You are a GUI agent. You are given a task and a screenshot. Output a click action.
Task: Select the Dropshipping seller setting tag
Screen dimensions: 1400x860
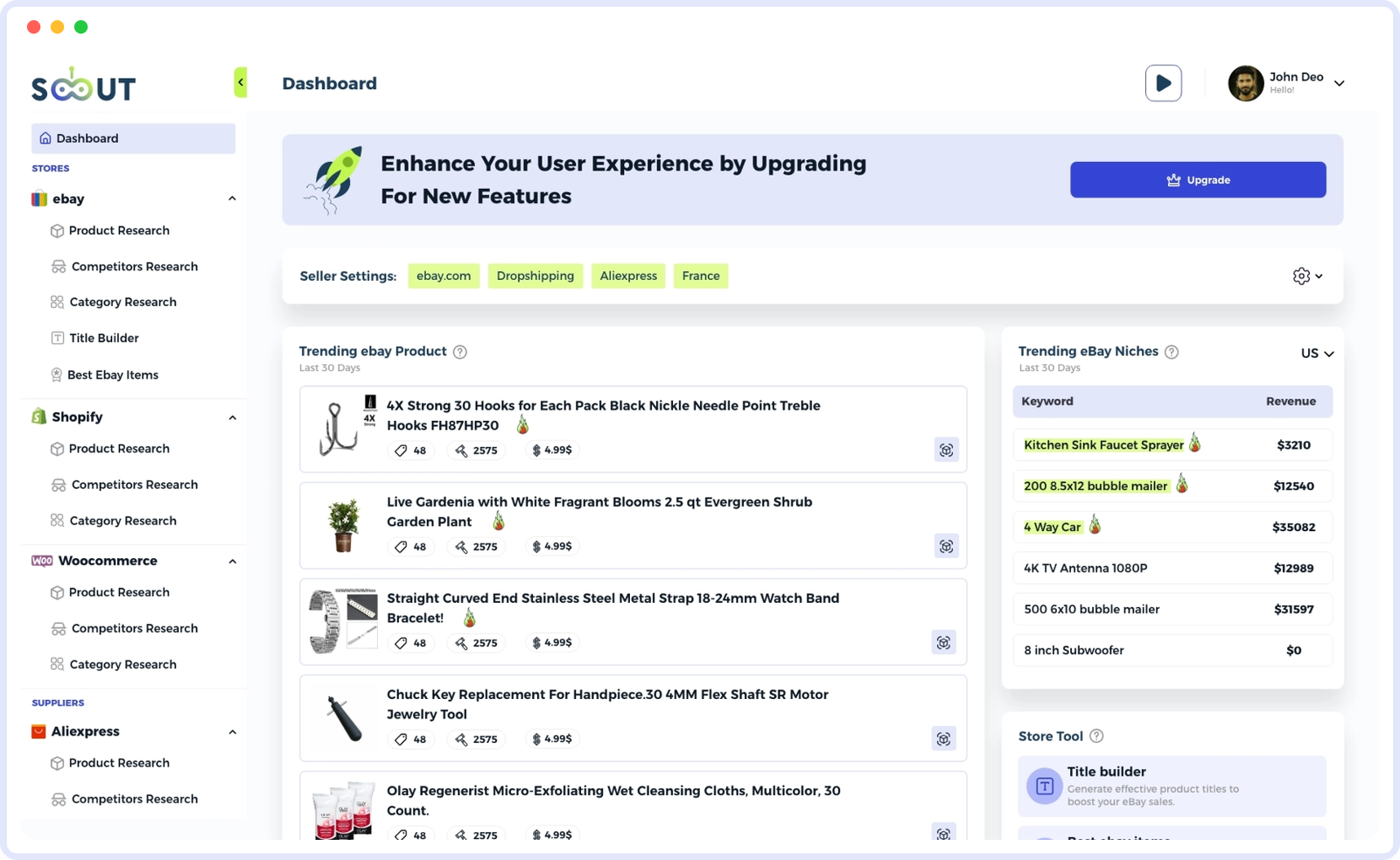click(x=535, y=276)
